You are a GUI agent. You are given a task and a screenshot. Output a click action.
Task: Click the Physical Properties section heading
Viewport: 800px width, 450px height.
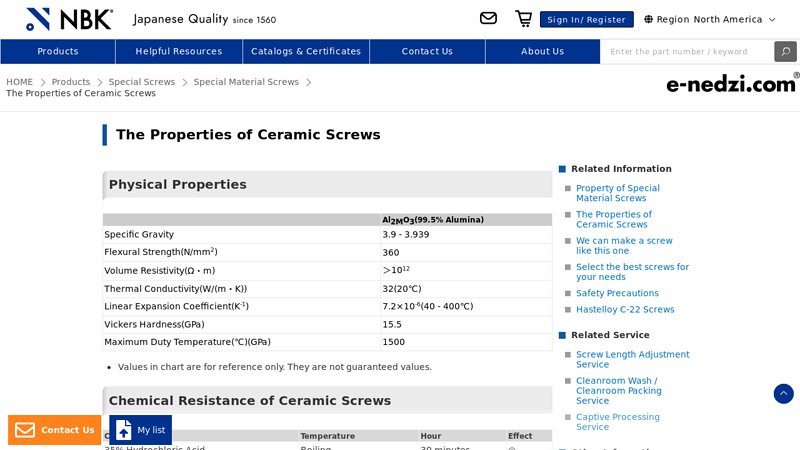pyautogui.click(x=178, y=185)
